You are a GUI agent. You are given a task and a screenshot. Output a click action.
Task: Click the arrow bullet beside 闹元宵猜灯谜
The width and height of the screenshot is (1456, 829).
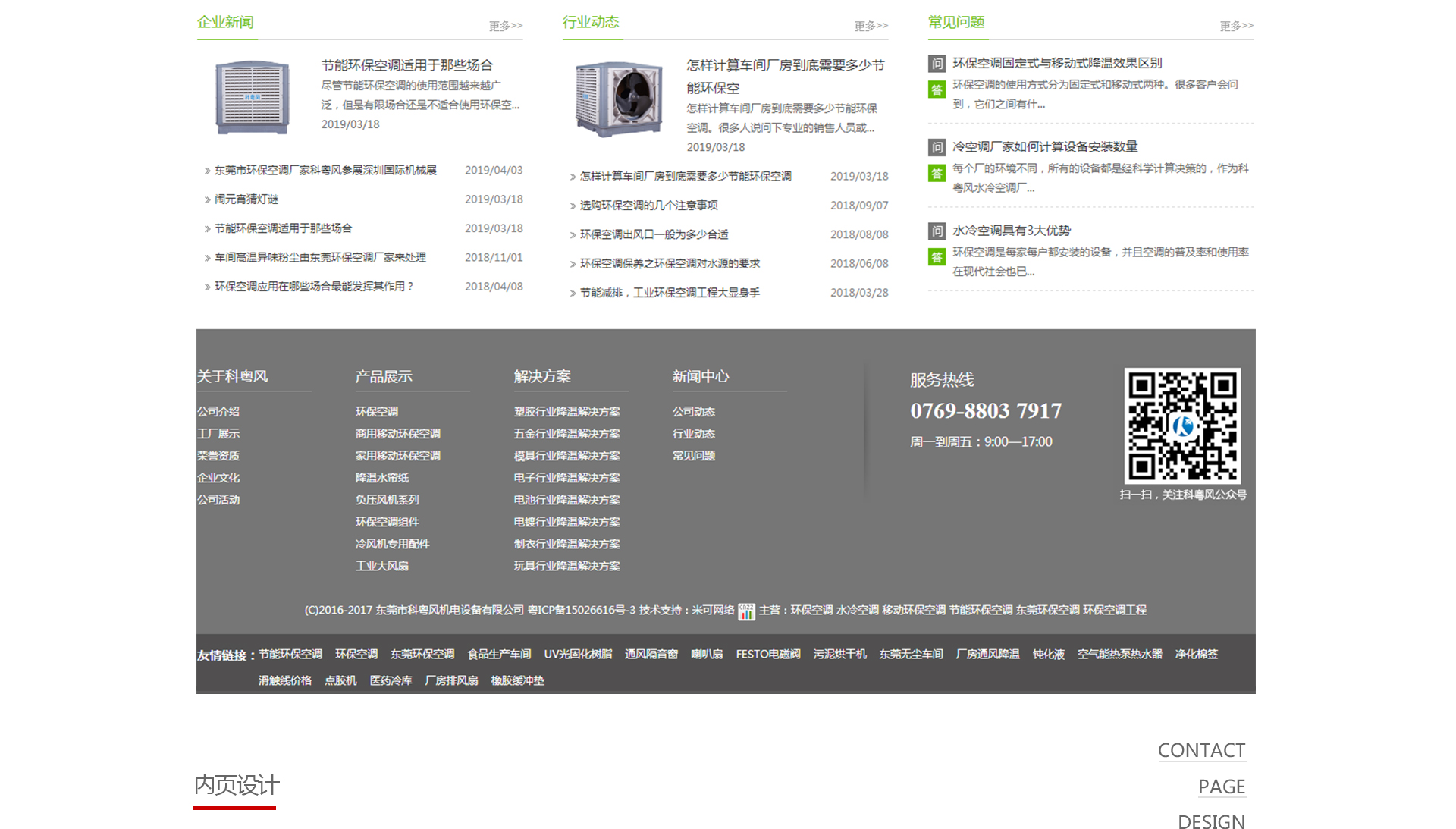point(207,200)
